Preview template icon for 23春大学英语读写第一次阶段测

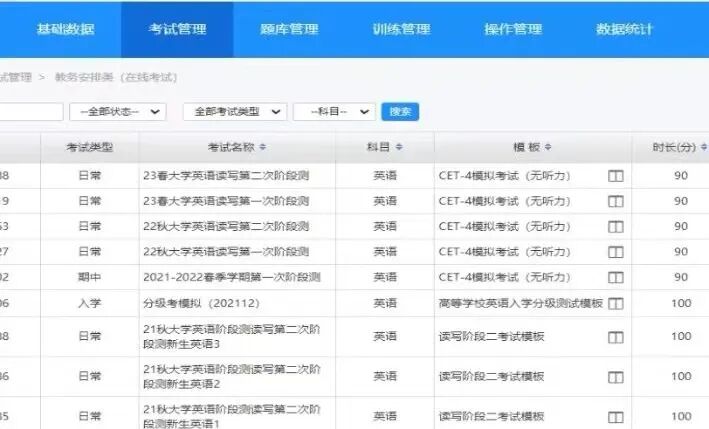point(615,201)
